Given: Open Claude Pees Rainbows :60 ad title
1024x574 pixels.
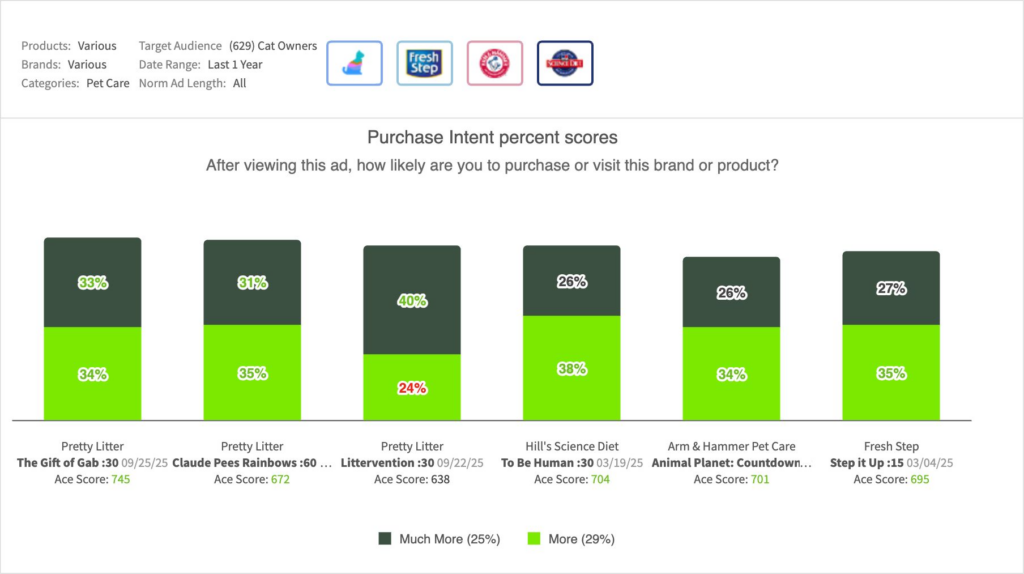Looking at the screenshot, I should 250,463.
